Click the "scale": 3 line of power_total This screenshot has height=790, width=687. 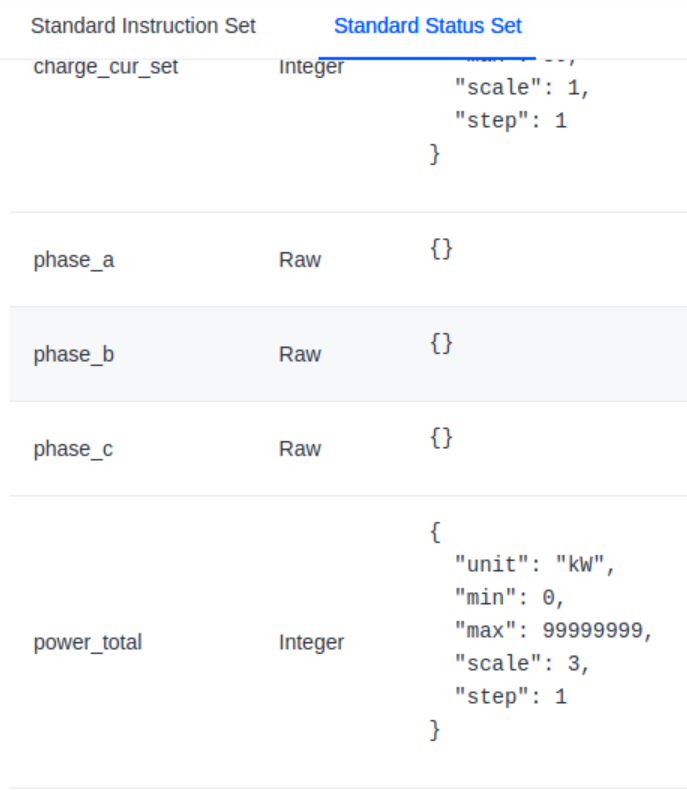pos(521,664)
